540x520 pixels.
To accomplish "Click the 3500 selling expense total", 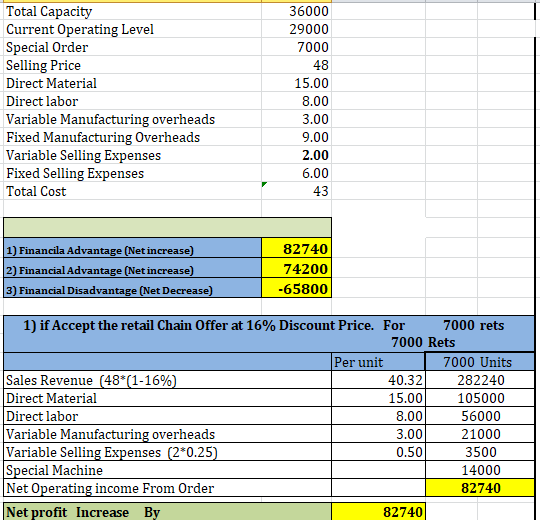I will point(480,452).
